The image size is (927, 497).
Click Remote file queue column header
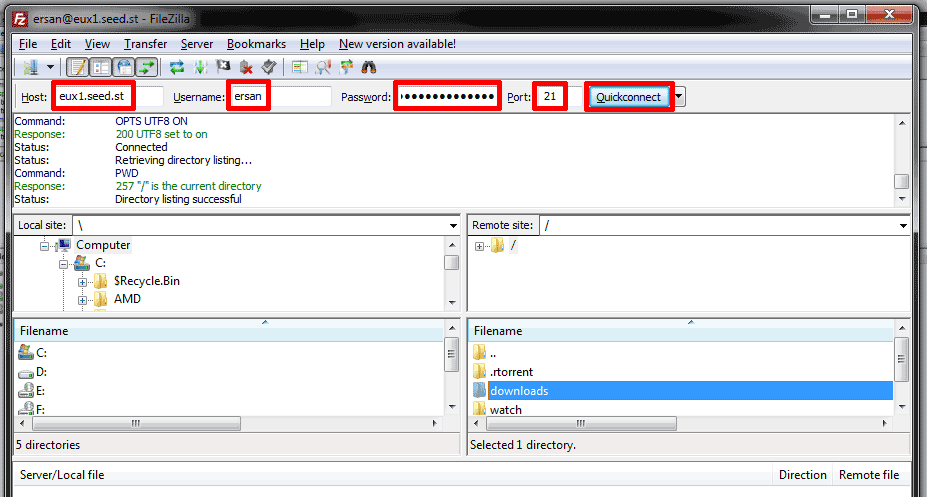pyautogui.click(x=869, y=475)
